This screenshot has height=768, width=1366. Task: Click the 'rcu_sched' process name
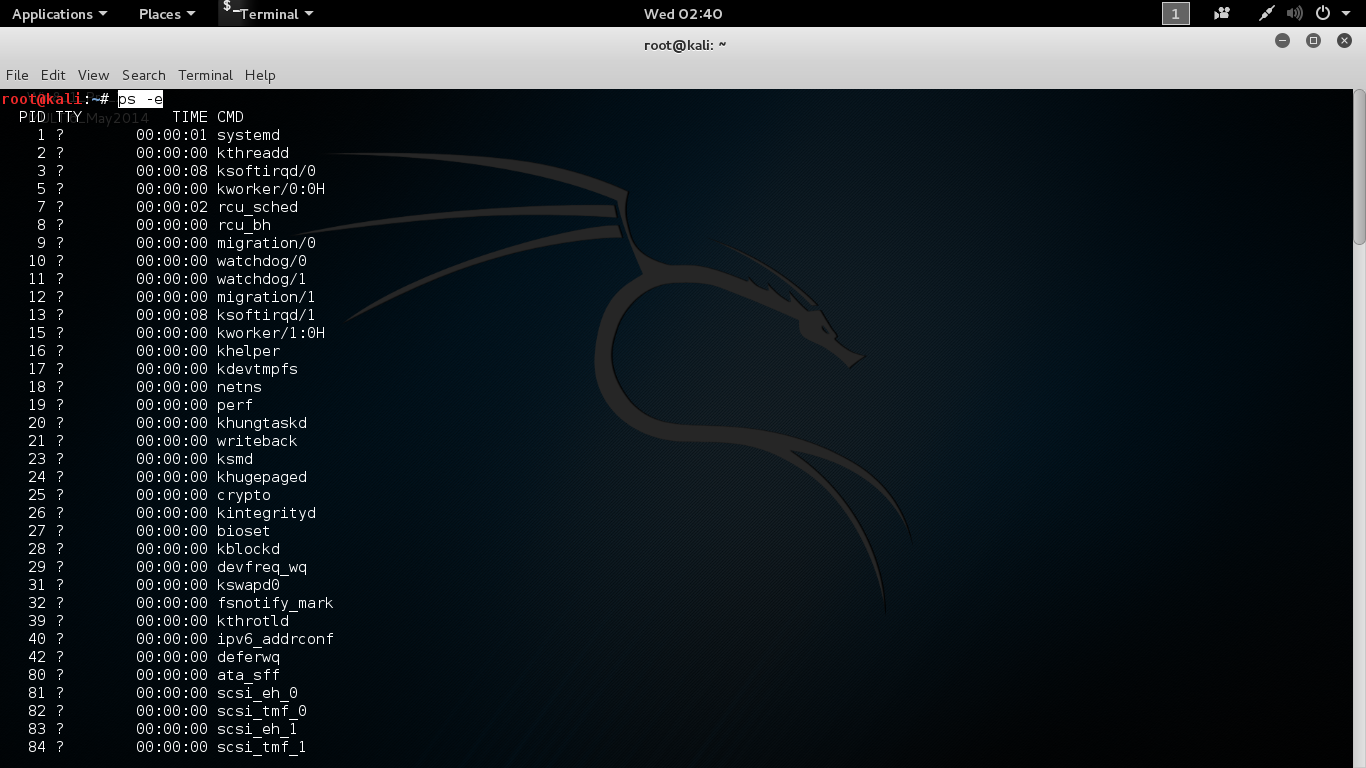[x=257, y=207]
